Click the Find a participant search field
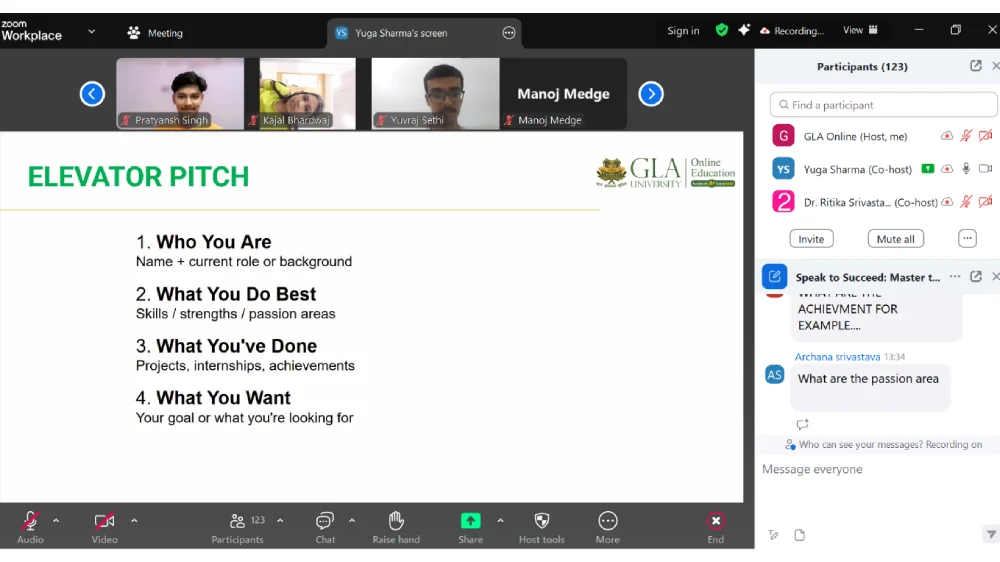 click(884, 105)
